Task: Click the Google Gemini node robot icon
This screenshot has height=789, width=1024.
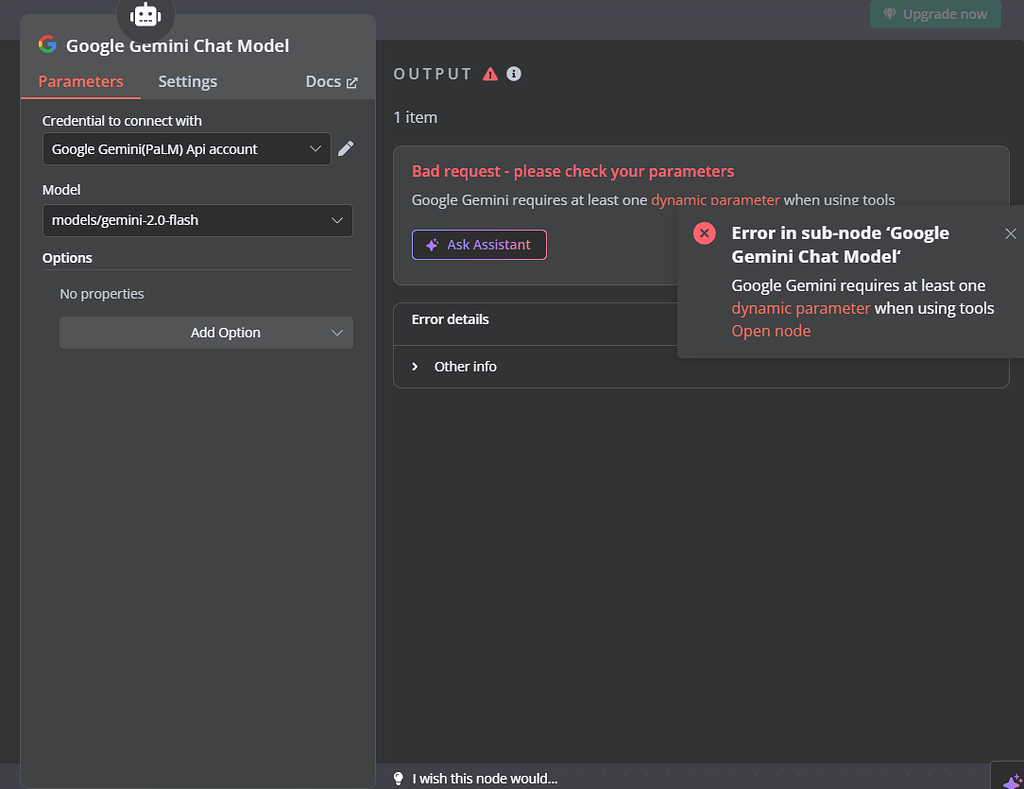Action: 145,14
